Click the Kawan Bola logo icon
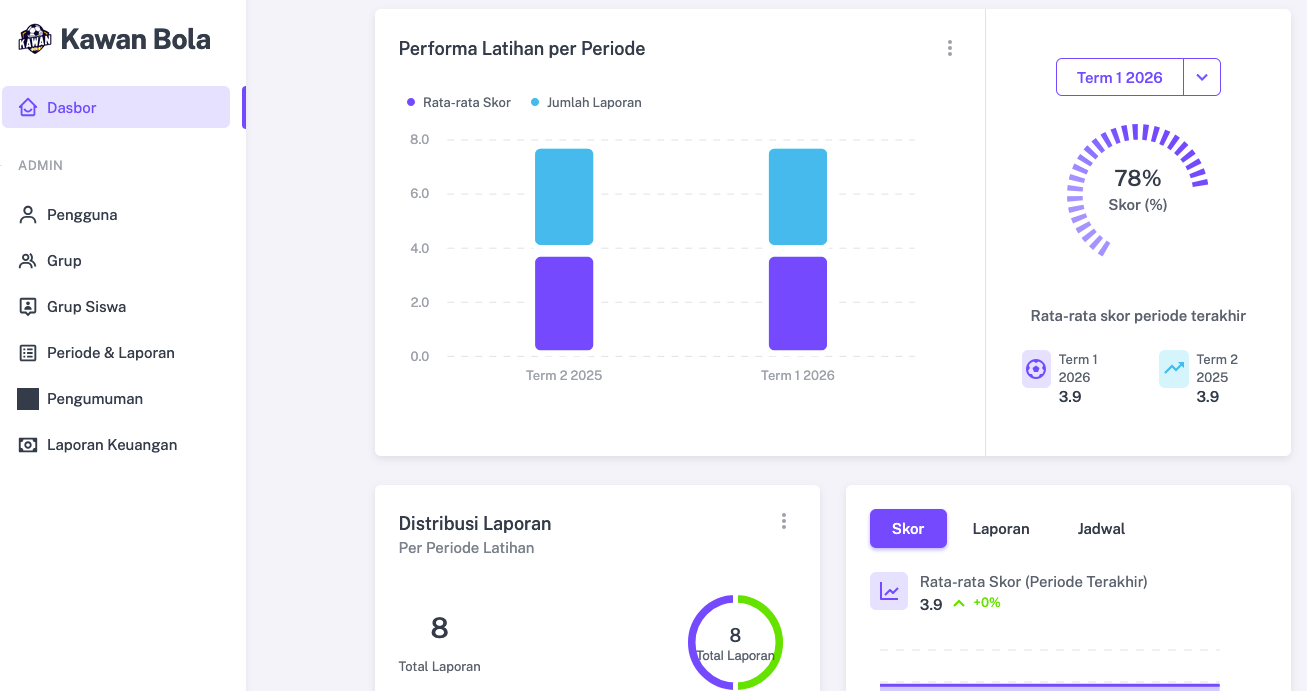Viewport: 1307px width, 691px height. click(x=35, y=40)
